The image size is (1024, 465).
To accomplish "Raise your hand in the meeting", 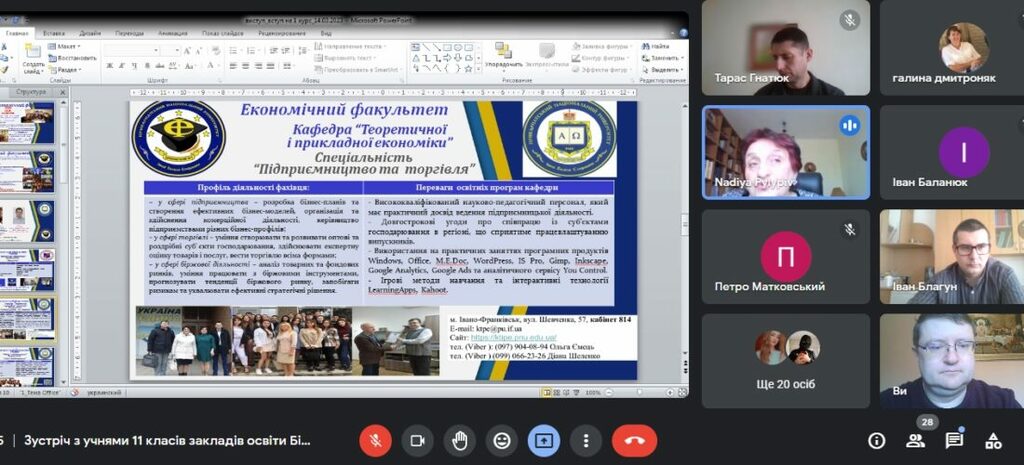I will [460, 440].
